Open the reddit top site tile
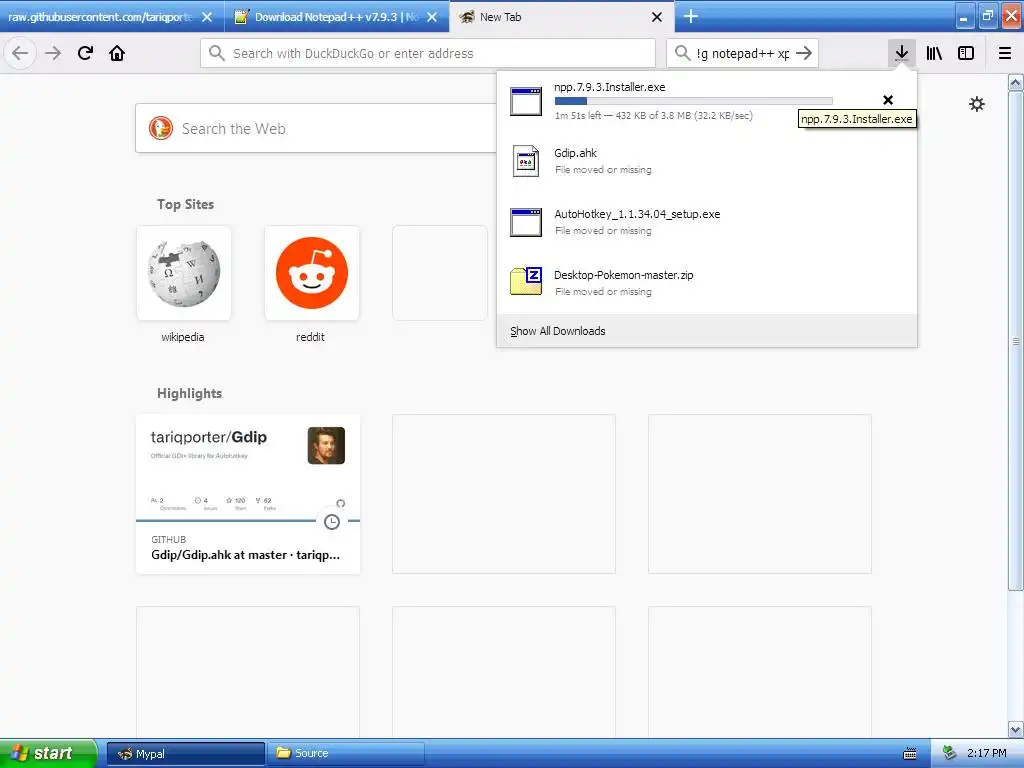The image size is (1024, 768). coord(312,273)
